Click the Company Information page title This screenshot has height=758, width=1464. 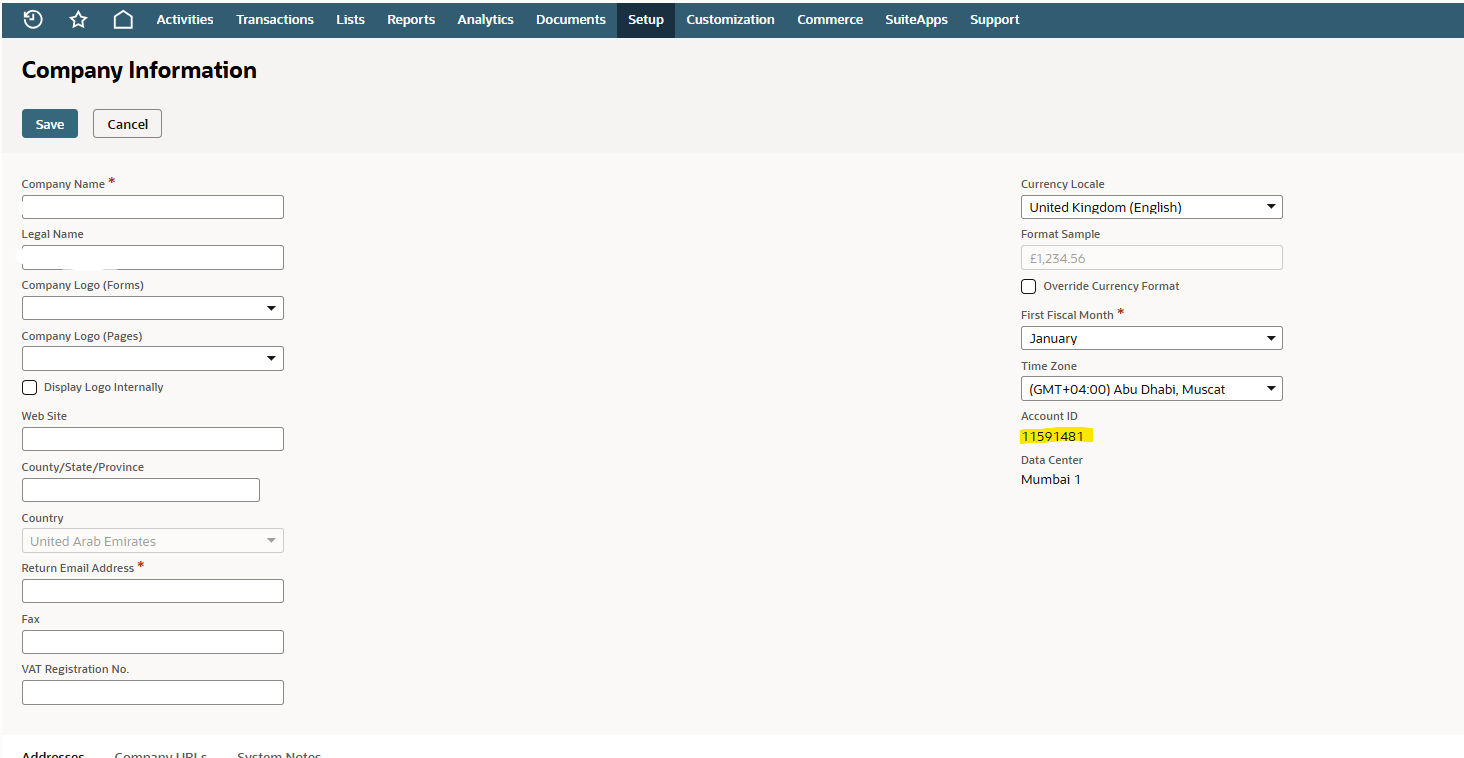[x=139, y=70]
